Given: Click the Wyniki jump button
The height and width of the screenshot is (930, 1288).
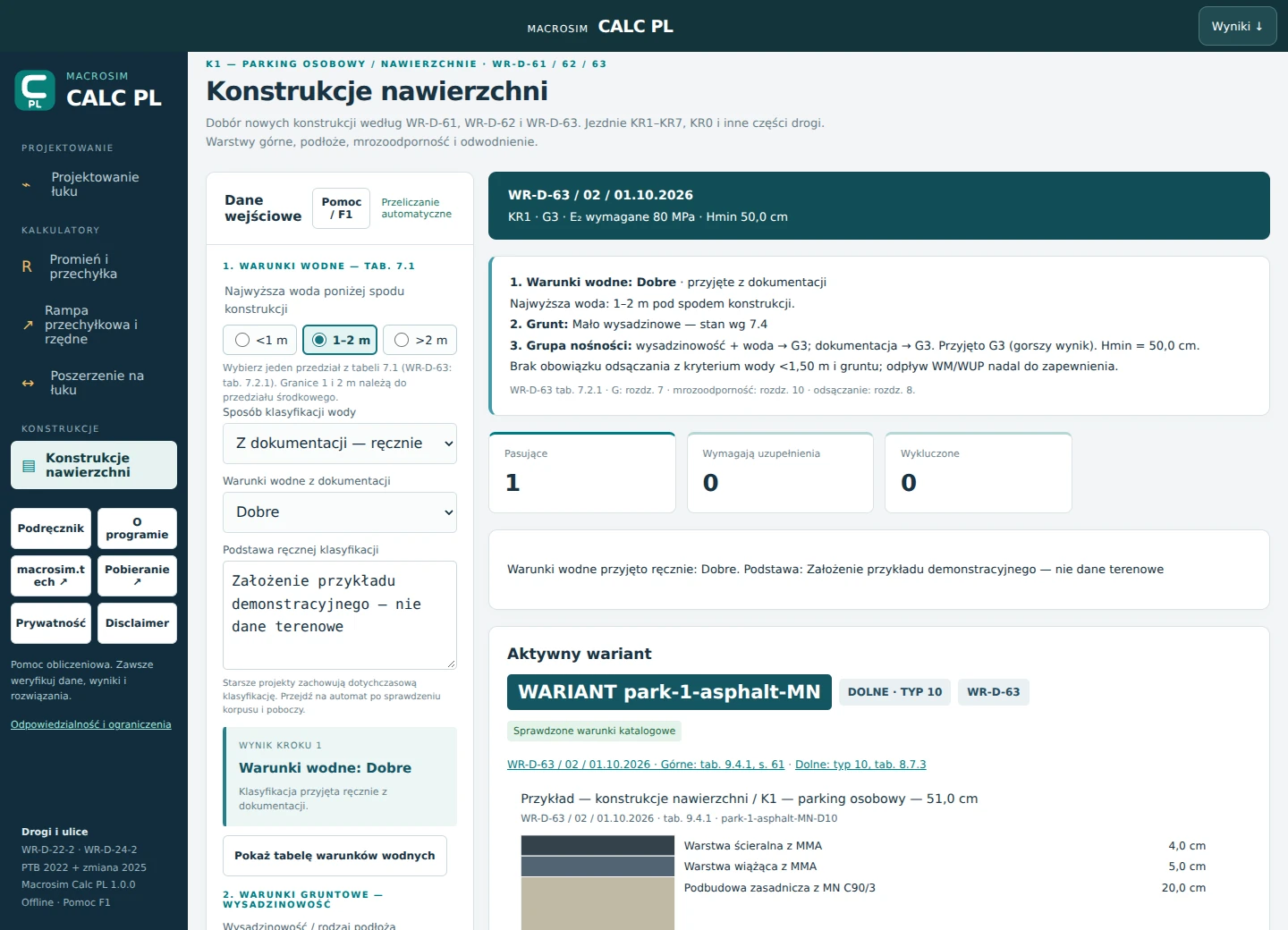Looking at the screenshot, I should (x=1237, y=26).
